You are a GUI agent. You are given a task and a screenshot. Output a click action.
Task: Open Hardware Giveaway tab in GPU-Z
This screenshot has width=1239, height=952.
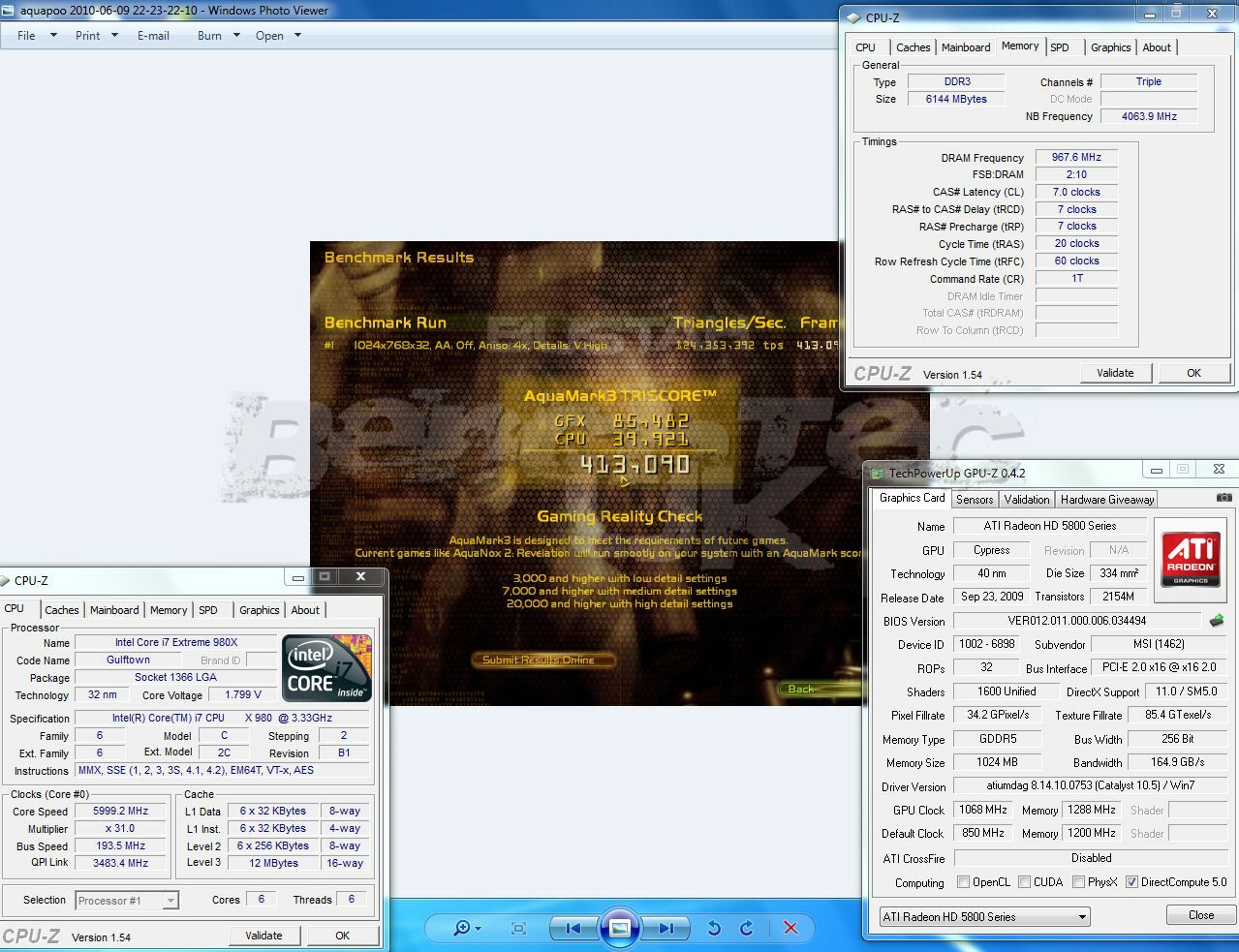click(1107, 500)
